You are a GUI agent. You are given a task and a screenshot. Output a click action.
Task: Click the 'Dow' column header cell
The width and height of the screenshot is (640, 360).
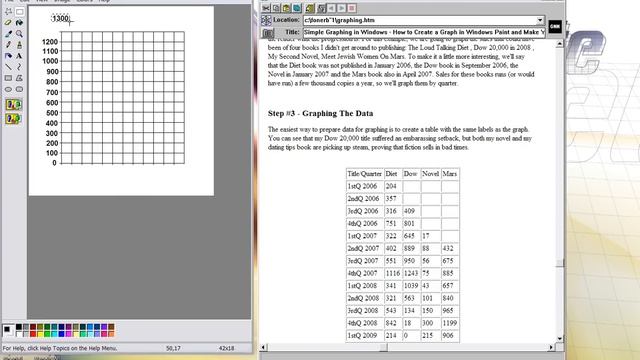tap(411, 174)
